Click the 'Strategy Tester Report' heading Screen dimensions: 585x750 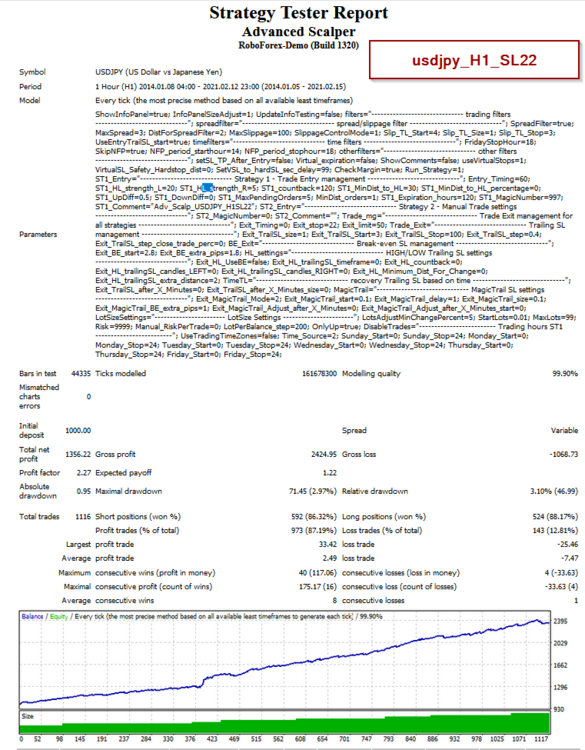[x=298, y=13]
